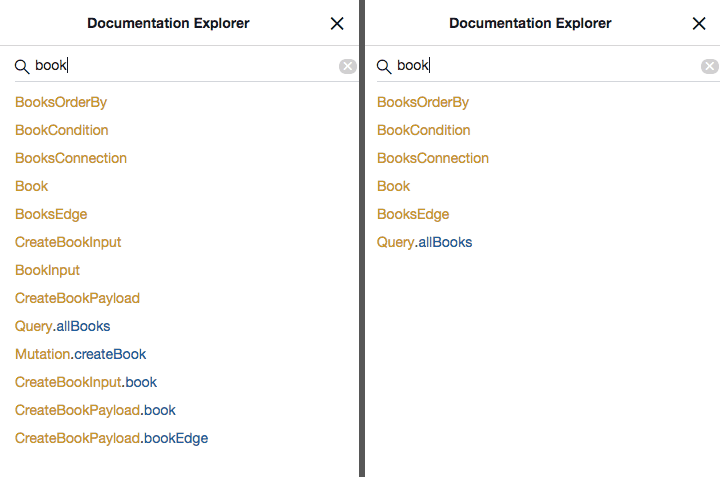
Task: Close the left Documentation Explorer panel
Action: point(337,24)
